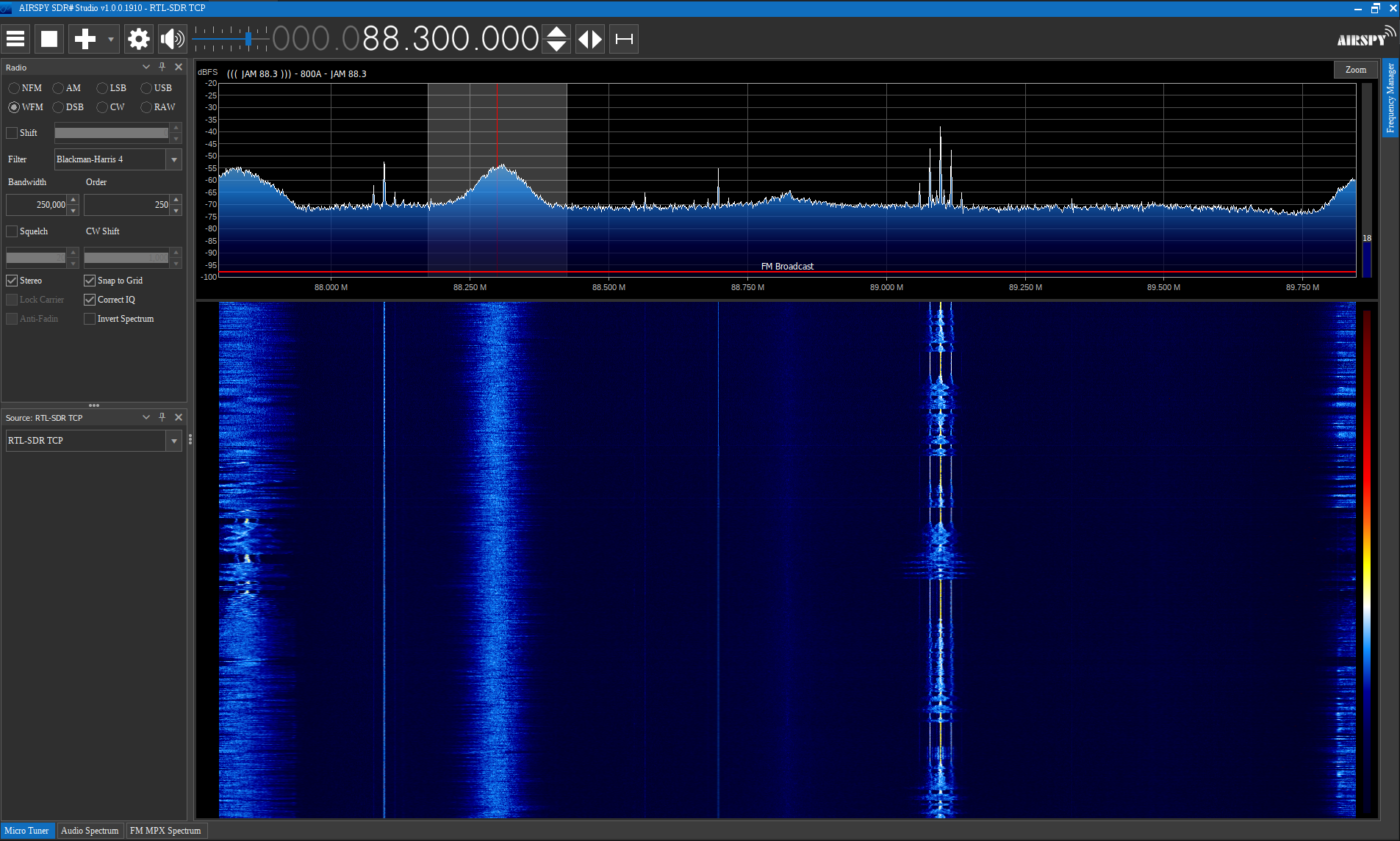Screen dimensions: 1400x841
Task: Open Radio panel options chevron
Action: pos(146,67)
